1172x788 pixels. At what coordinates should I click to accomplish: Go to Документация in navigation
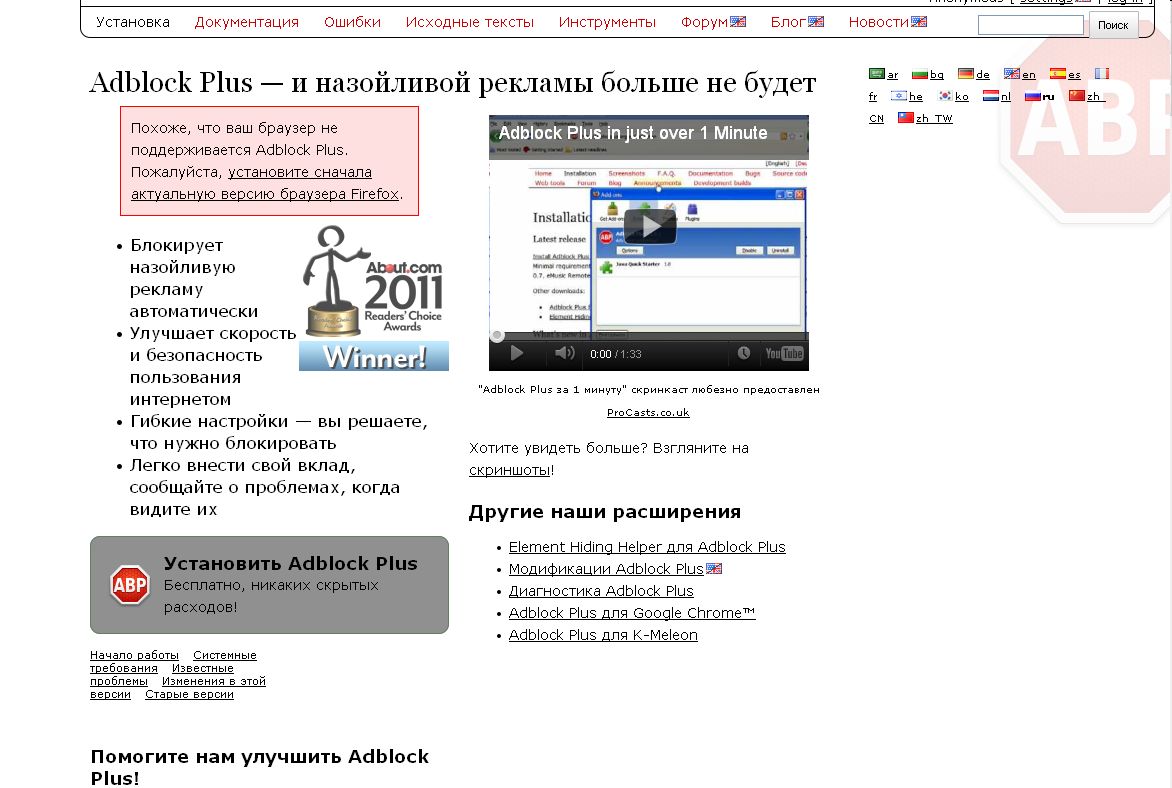pos(247,22)
